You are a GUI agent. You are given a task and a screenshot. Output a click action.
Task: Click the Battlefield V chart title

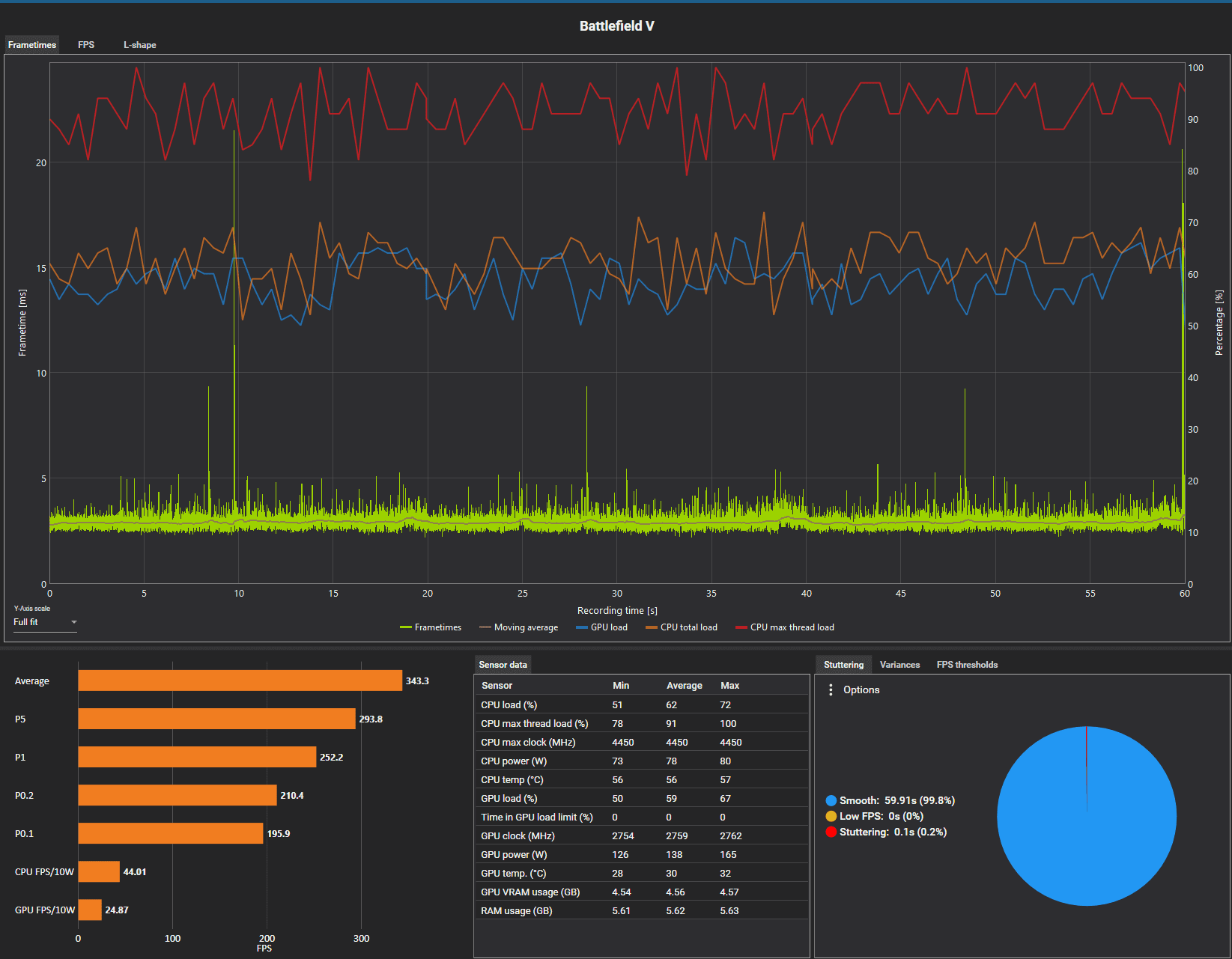[x=616, y=25]
